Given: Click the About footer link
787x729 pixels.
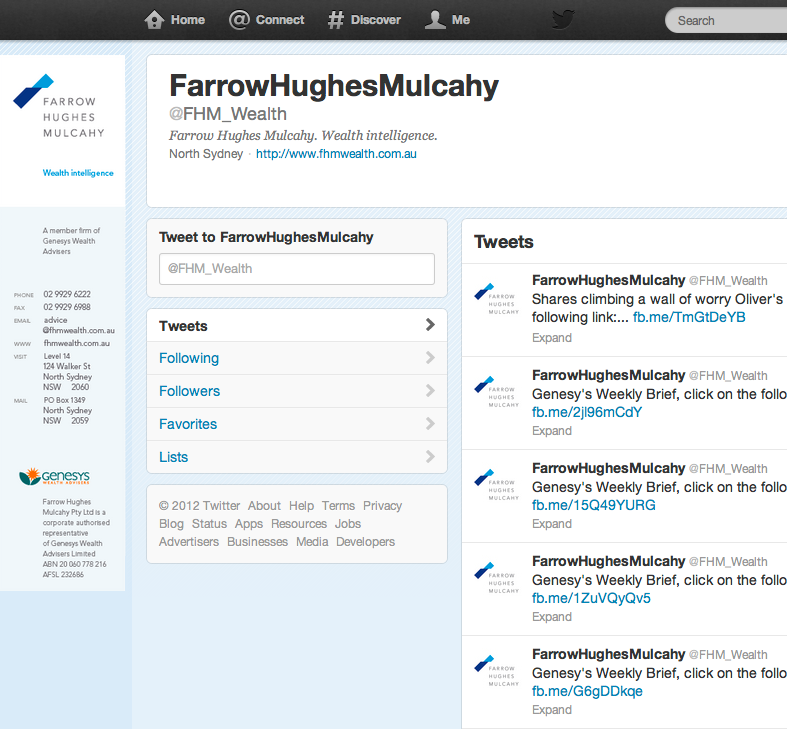Looking at the screenshot, I should tap(264, 506).
